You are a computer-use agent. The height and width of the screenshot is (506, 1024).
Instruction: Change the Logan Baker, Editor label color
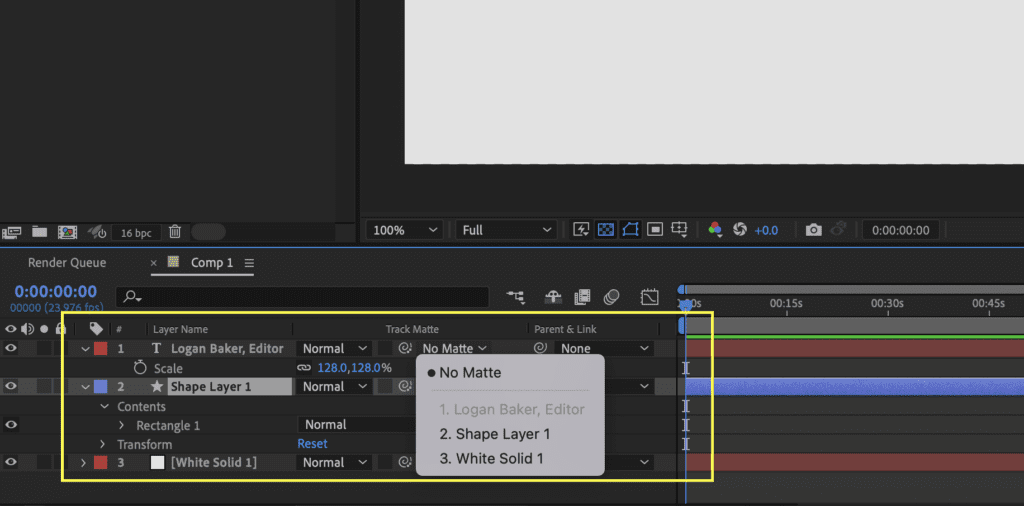click(101, 349)
